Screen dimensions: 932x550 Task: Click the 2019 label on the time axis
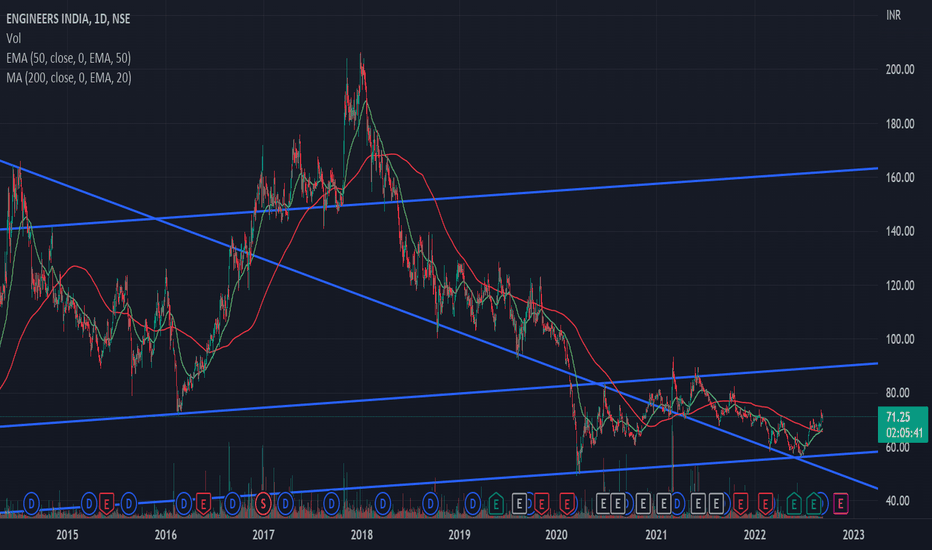tap(459, 535)
